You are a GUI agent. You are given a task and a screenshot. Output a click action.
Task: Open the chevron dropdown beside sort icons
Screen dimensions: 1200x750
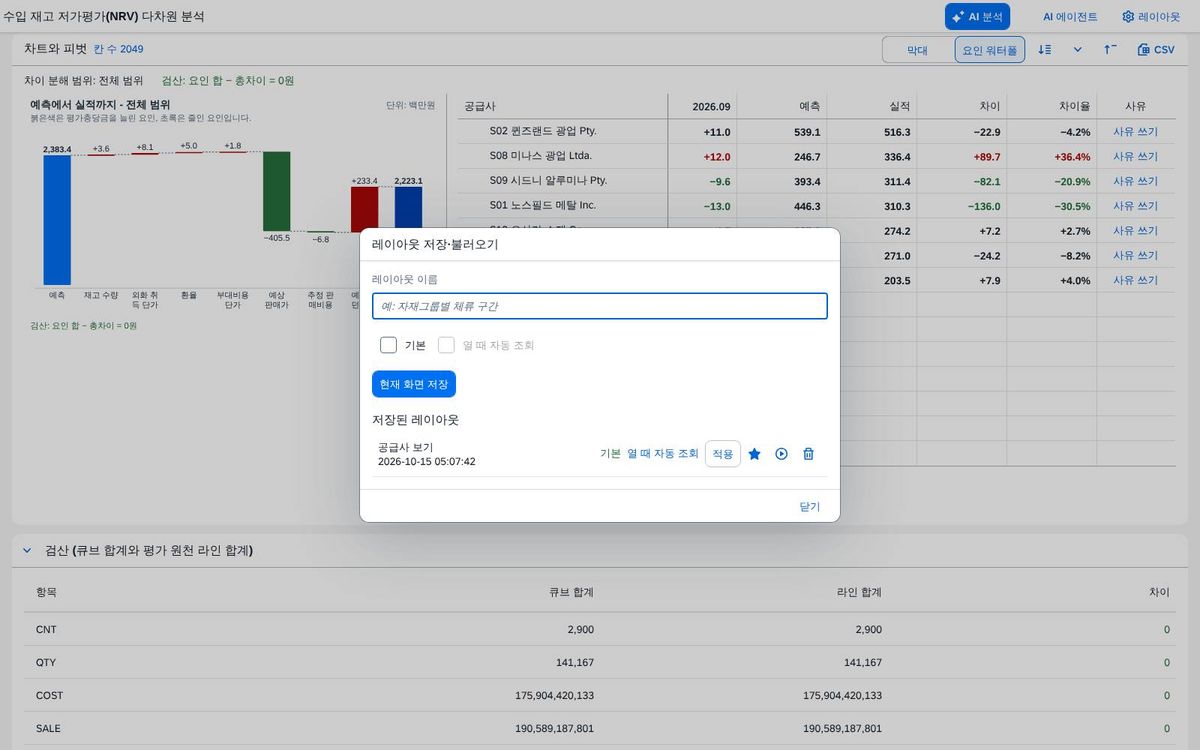tap(1078, 49)
